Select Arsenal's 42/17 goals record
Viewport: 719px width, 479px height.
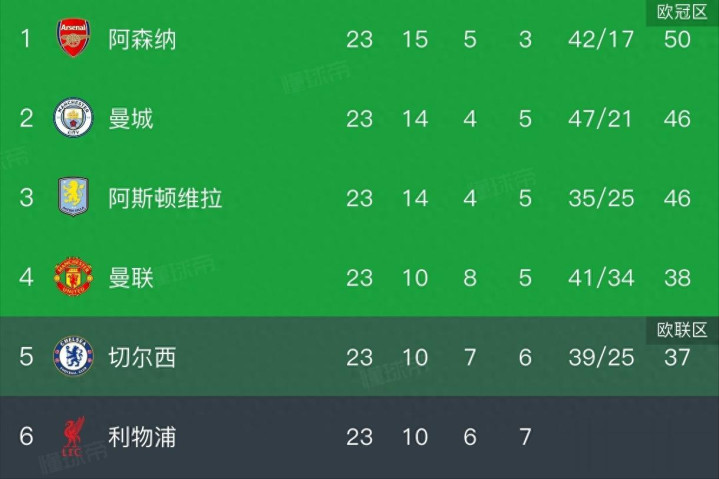(601, 39)
